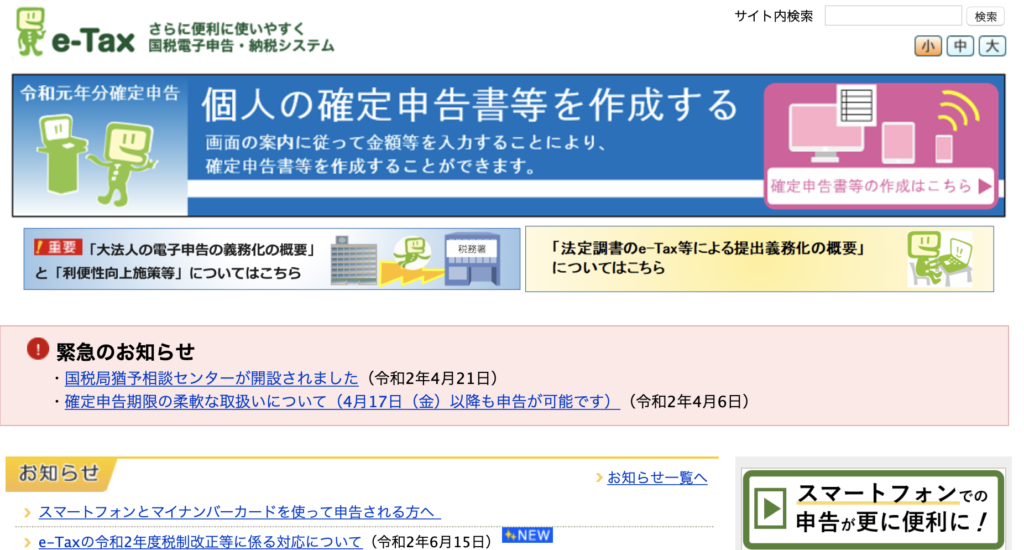Click the office building illustration in the 大法人 banner
1024x550 pixels.
(354, 260)
